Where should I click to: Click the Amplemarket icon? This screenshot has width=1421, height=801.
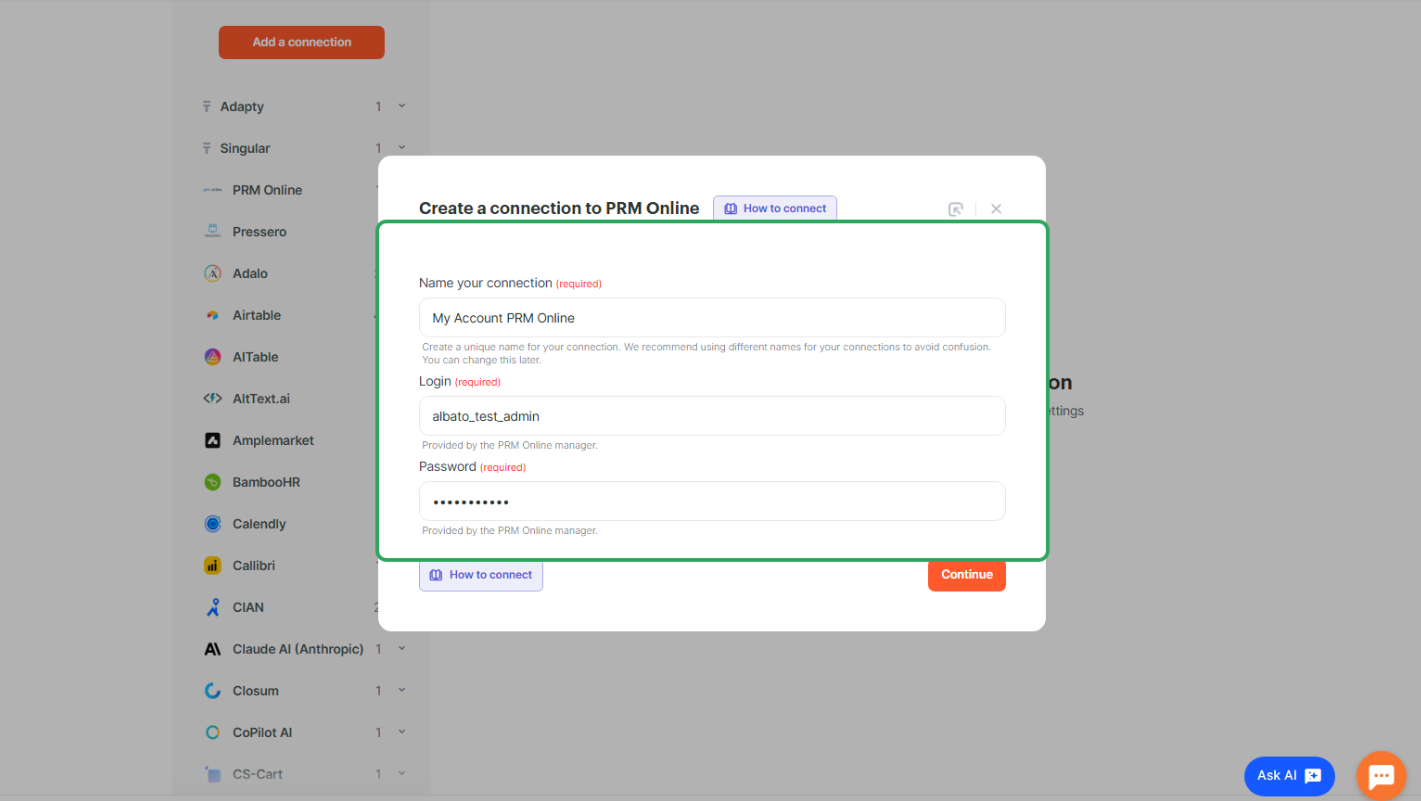click(x=212, y=440)
